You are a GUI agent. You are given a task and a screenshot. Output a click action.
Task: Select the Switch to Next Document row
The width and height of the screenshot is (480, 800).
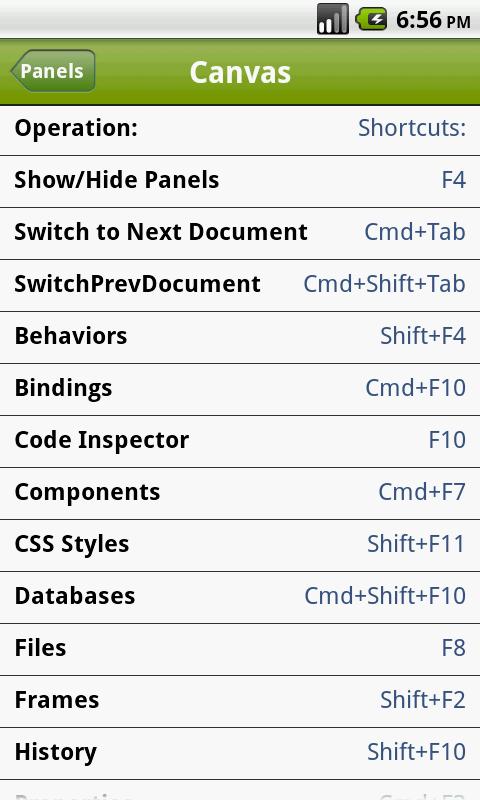coord(240,233)
